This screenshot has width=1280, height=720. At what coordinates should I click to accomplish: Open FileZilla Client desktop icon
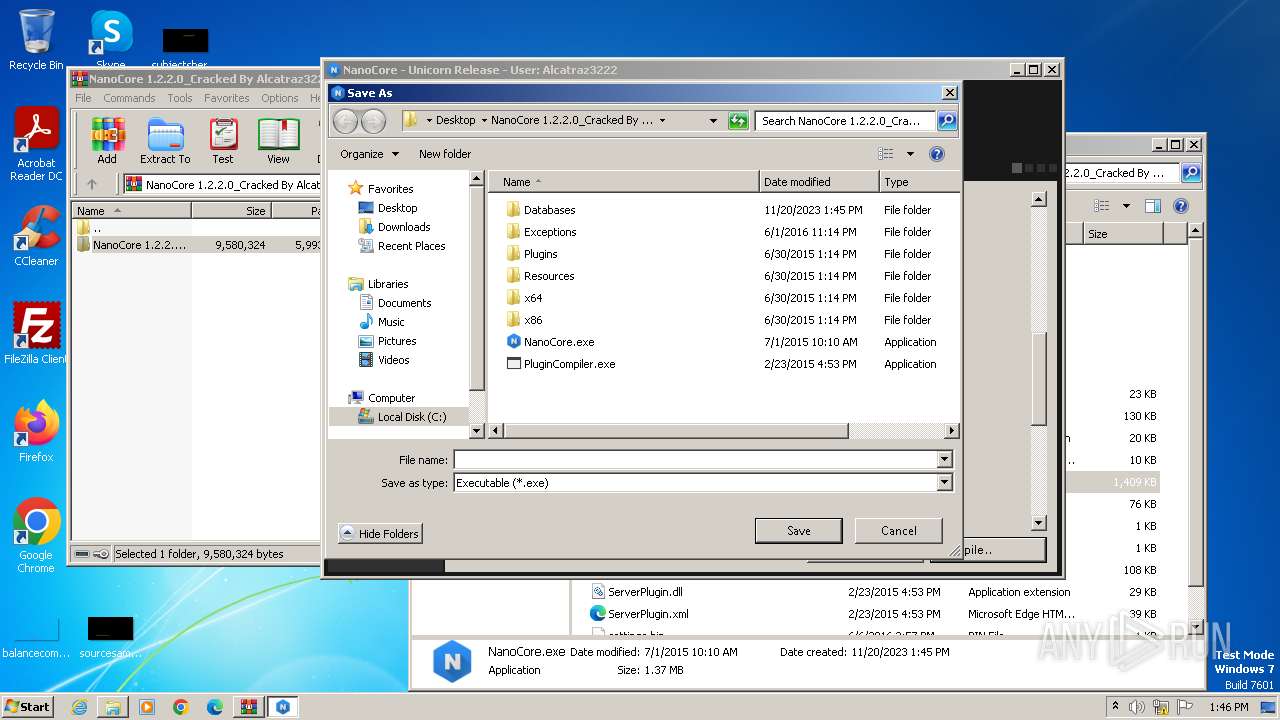tap(36, 333)
